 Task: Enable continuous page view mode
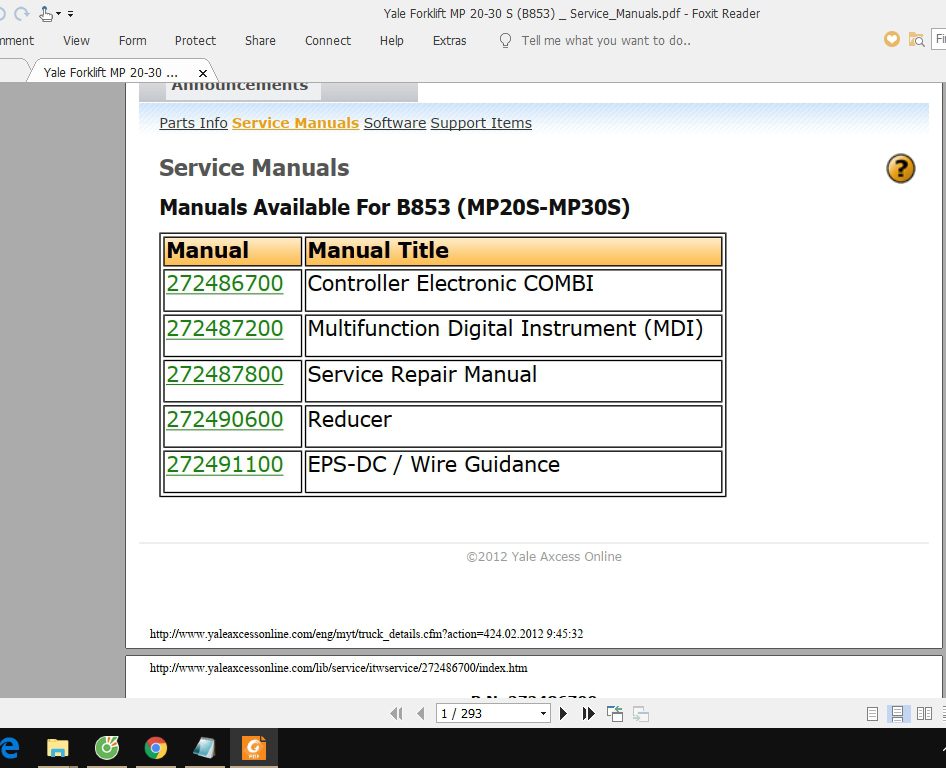(x=897, y=713)
